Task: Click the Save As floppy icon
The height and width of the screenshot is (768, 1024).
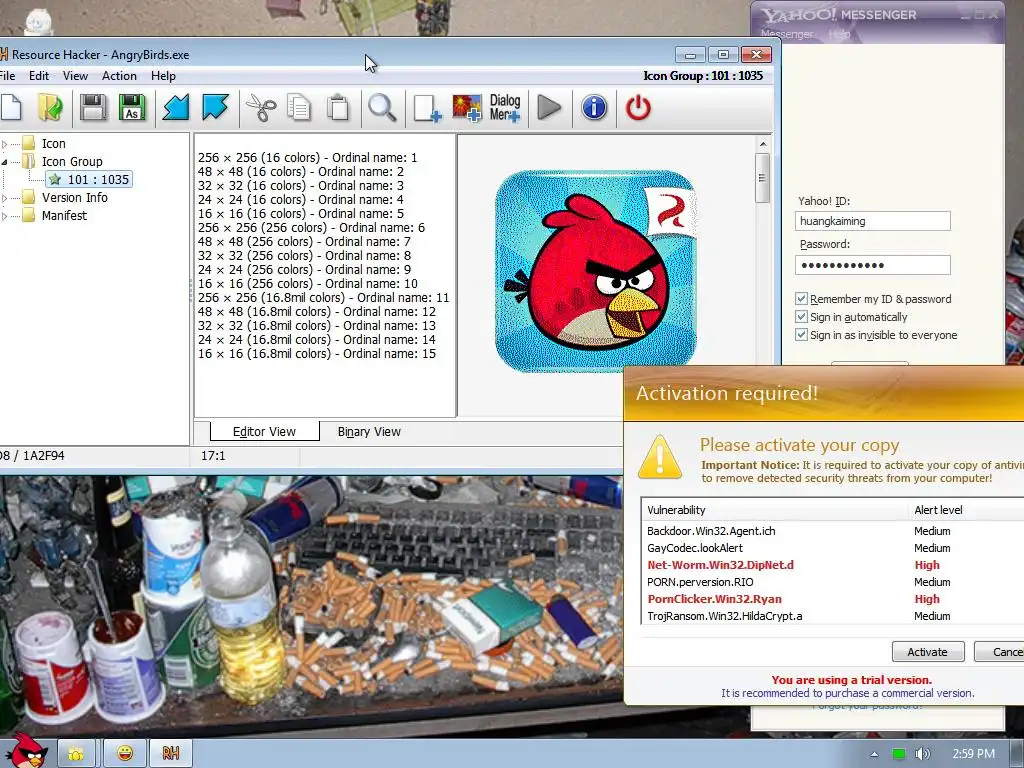Action: pyautogui.click(x=131, y=108)
